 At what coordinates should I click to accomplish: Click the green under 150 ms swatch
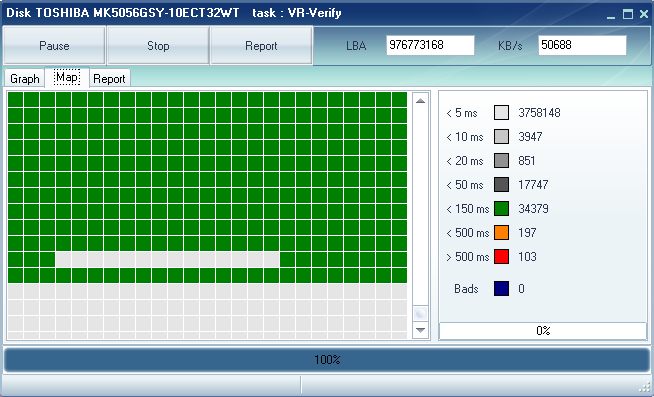[x=501, y=209]
